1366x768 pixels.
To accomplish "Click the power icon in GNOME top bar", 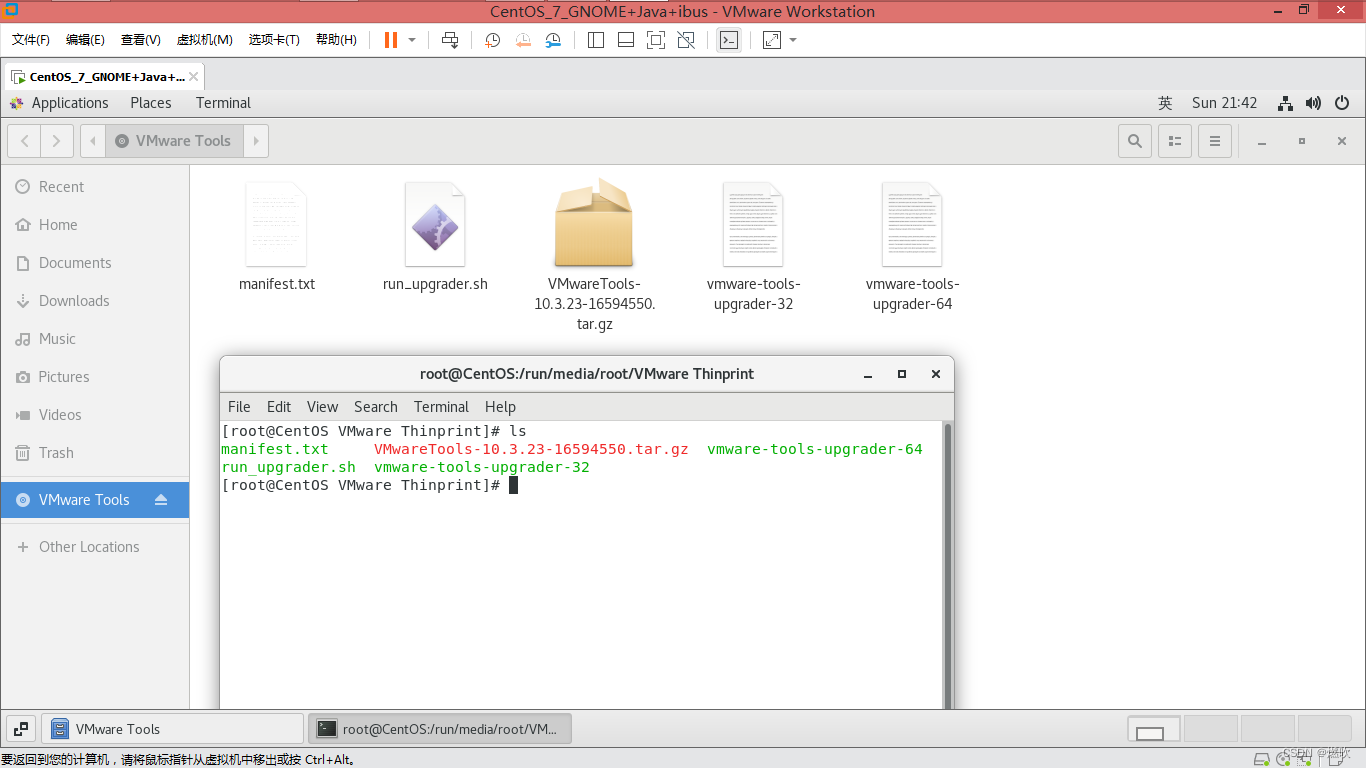I will [1342, 103].
